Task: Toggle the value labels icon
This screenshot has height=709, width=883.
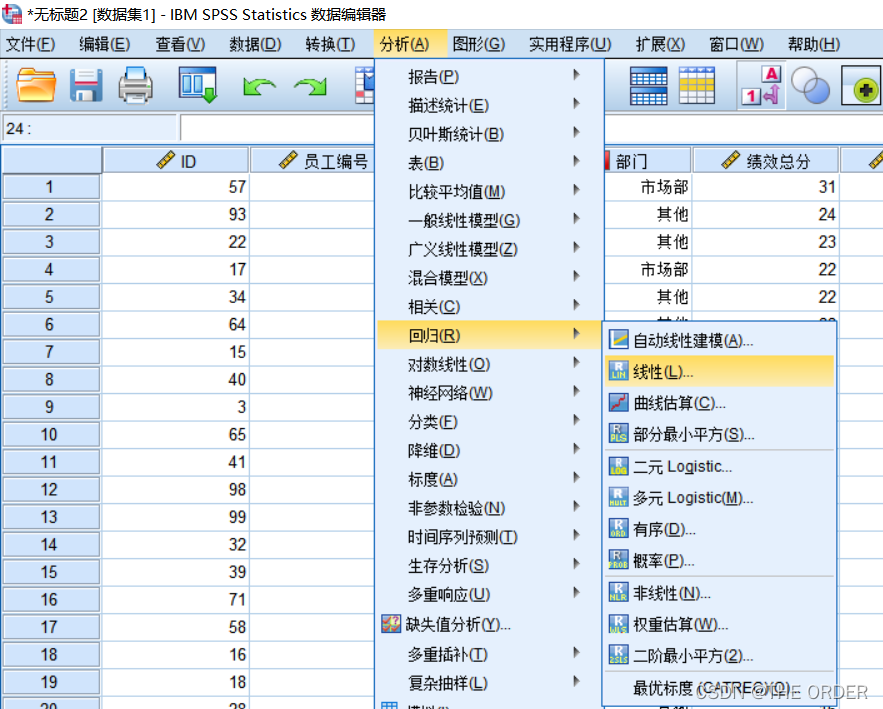Action: pyautogui.click(x=761, y=86)
